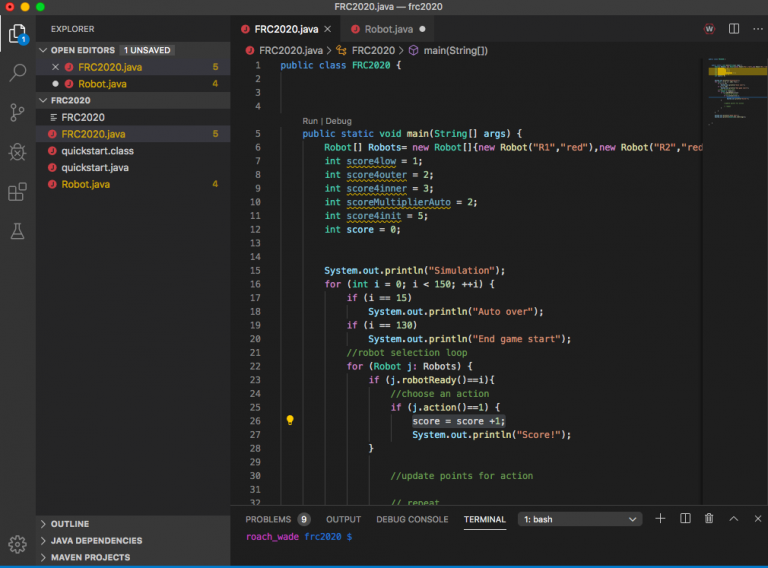The width and height of the screenshot is (768, 568).
Task: Click scoreMultiplierAuto on line 10
Action: pyautogui.click(x=399, y=202)
